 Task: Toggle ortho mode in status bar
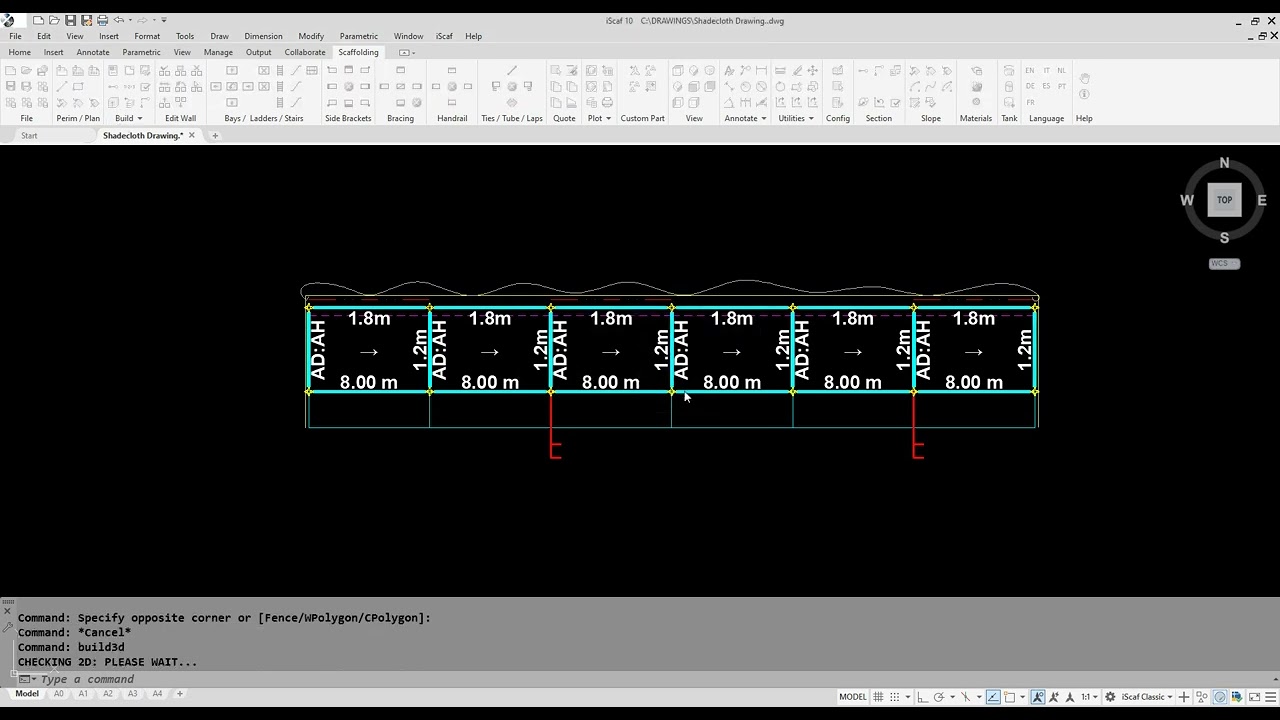point(922,697)
